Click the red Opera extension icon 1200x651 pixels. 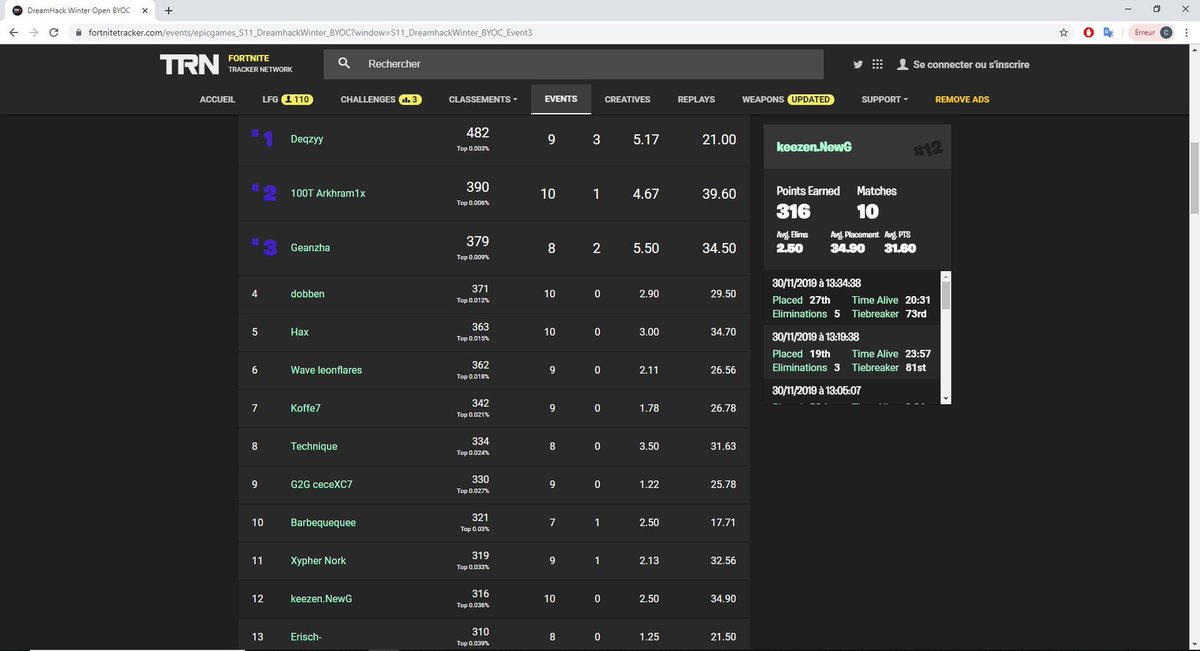1089,32
